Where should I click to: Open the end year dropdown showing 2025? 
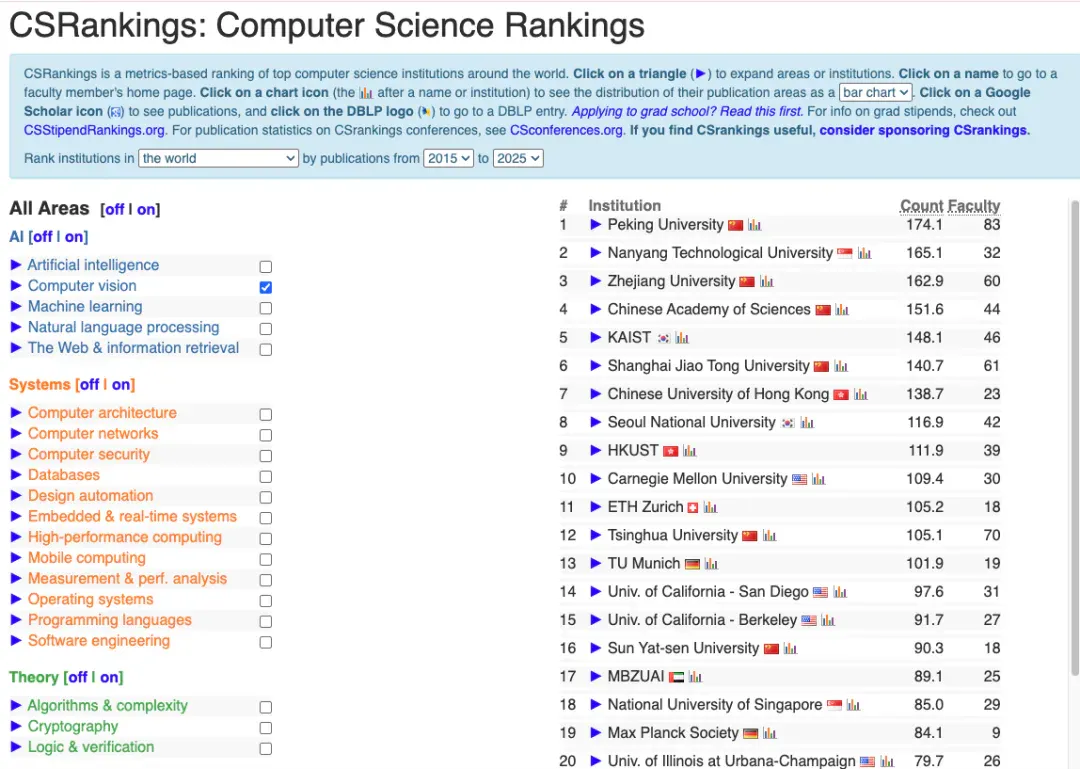(x=518, y=158)
